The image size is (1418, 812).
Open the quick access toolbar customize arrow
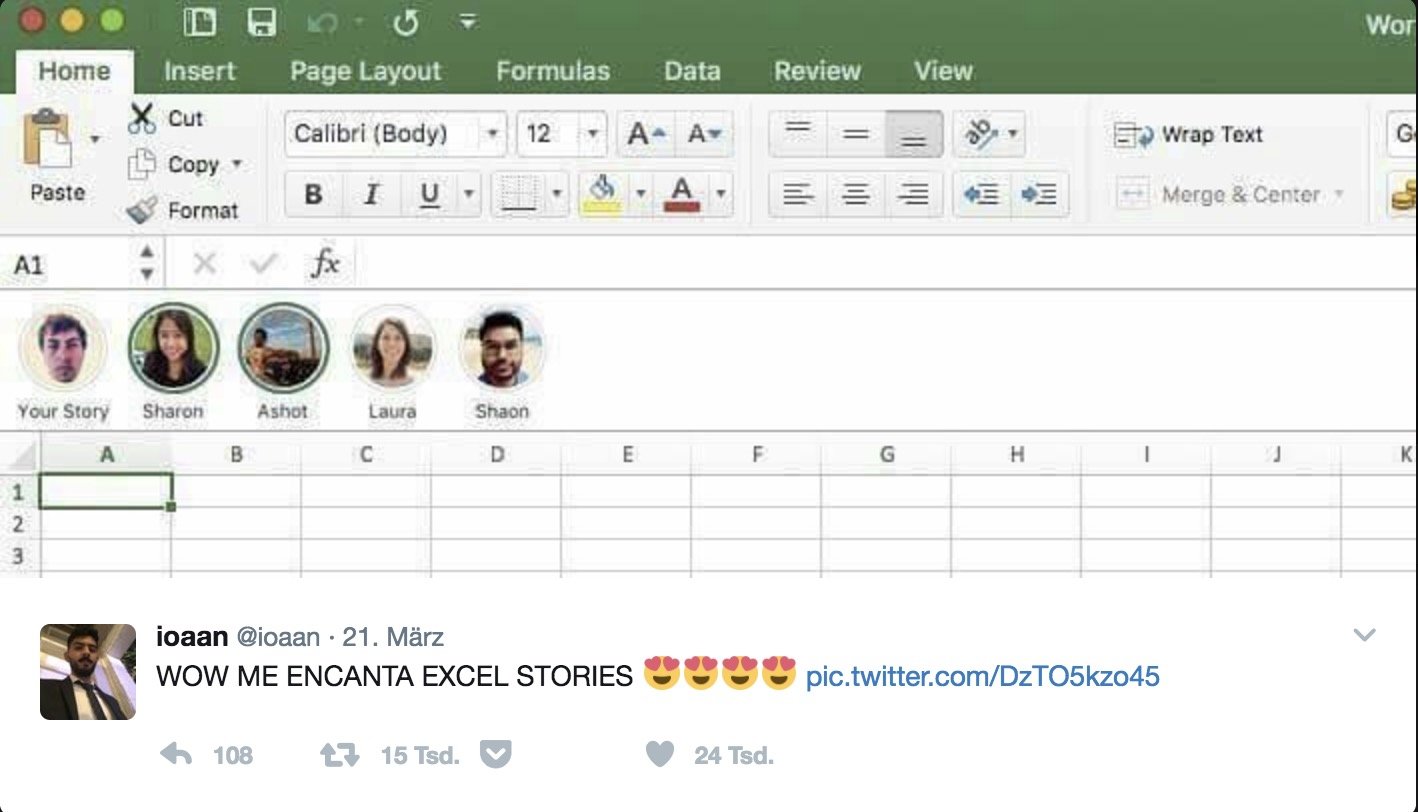coord(467,22)
